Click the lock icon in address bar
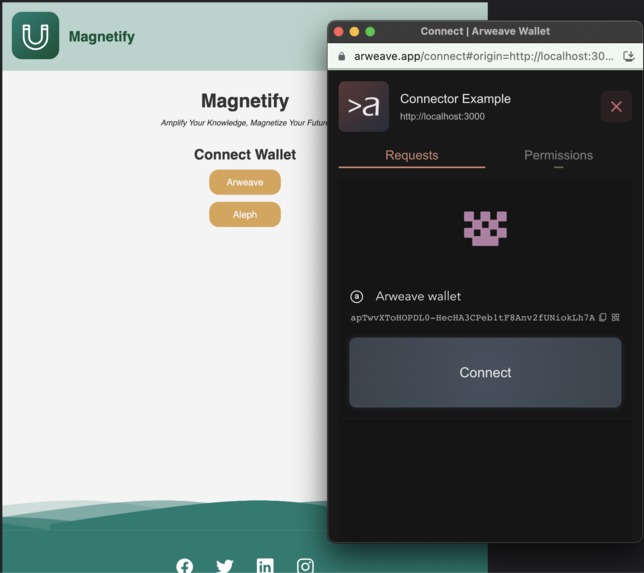 (341, 56)
